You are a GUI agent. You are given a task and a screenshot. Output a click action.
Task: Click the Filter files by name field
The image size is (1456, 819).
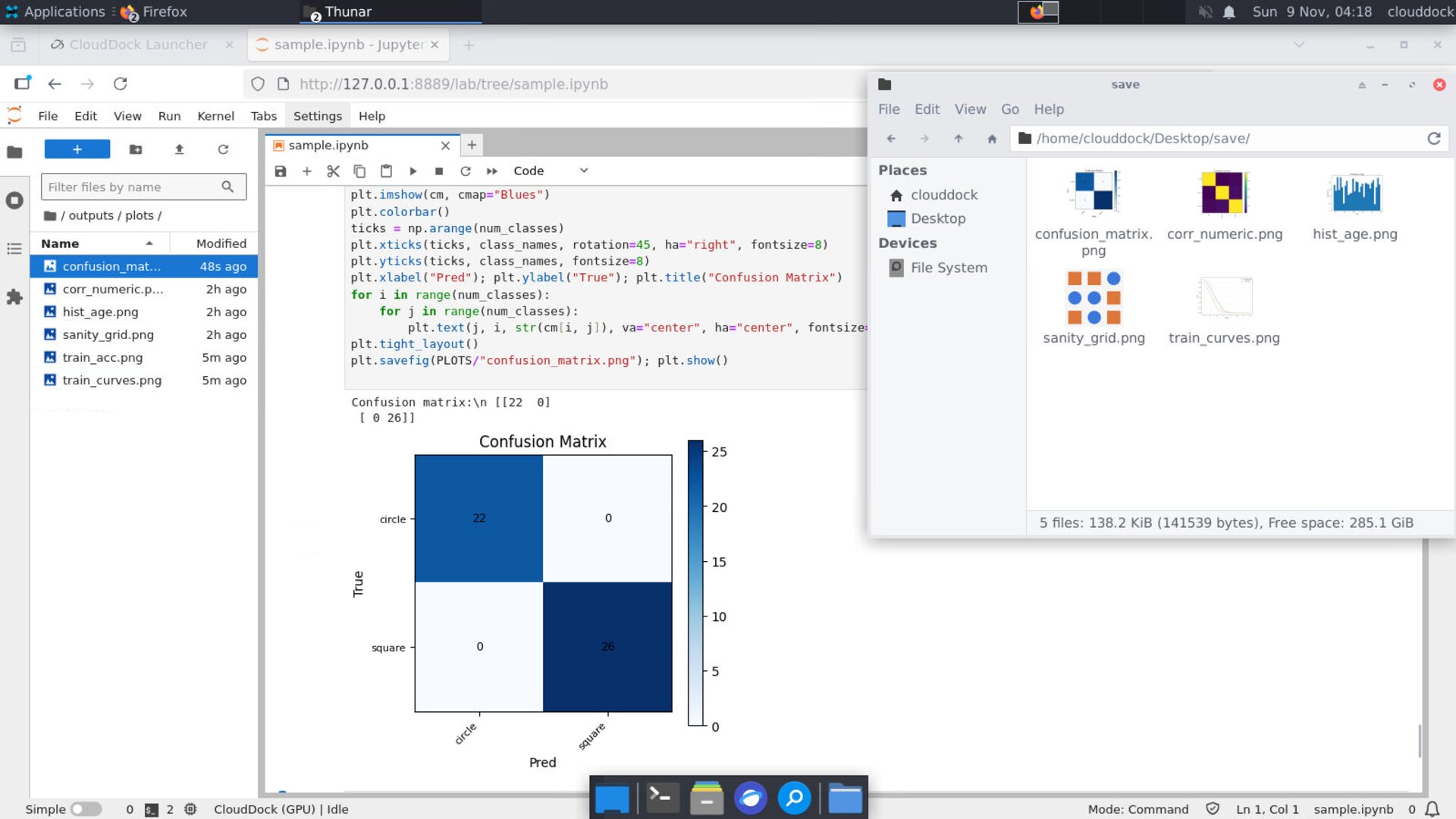133,187
